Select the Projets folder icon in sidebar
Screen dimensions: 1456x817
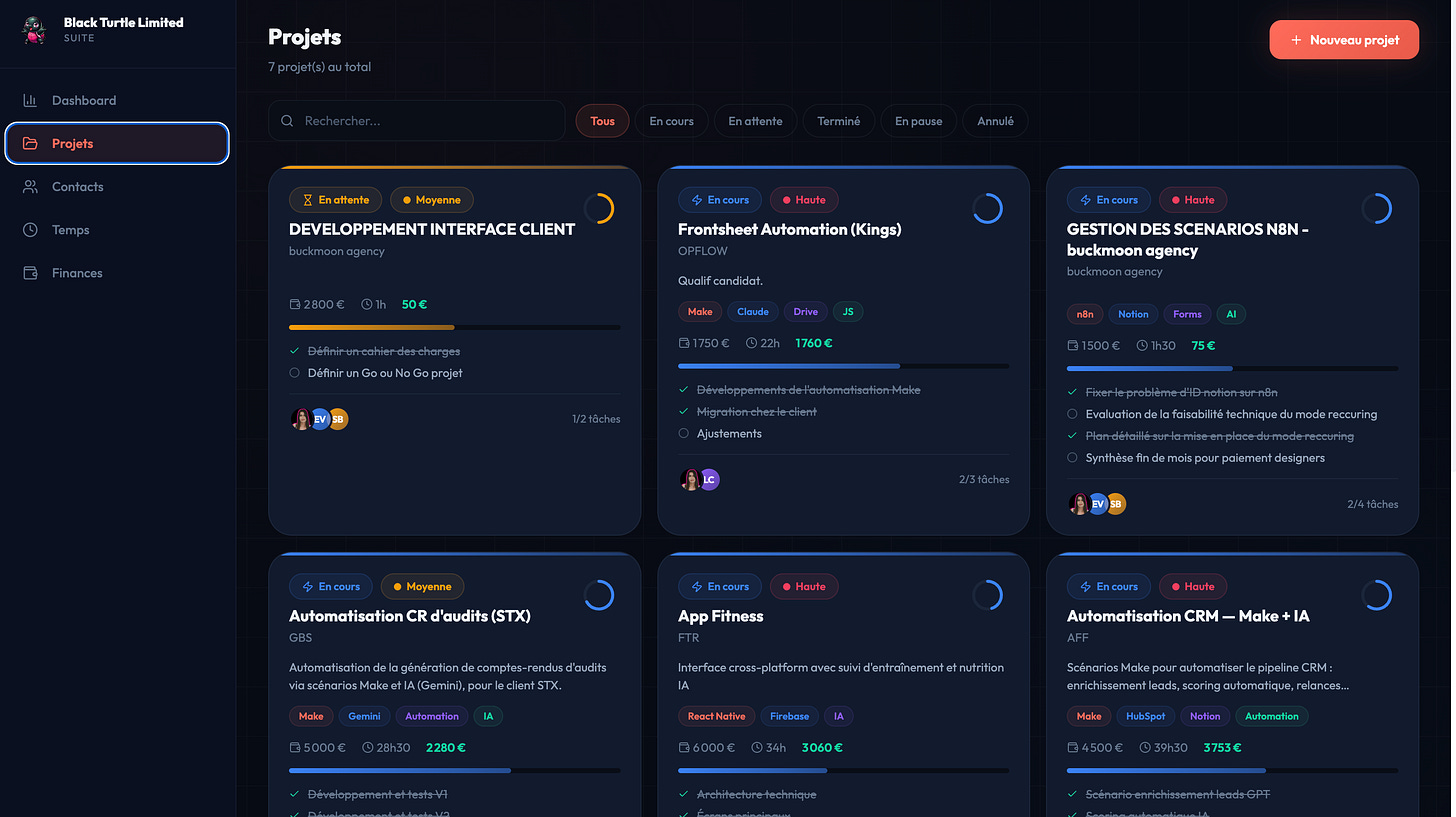30,143
